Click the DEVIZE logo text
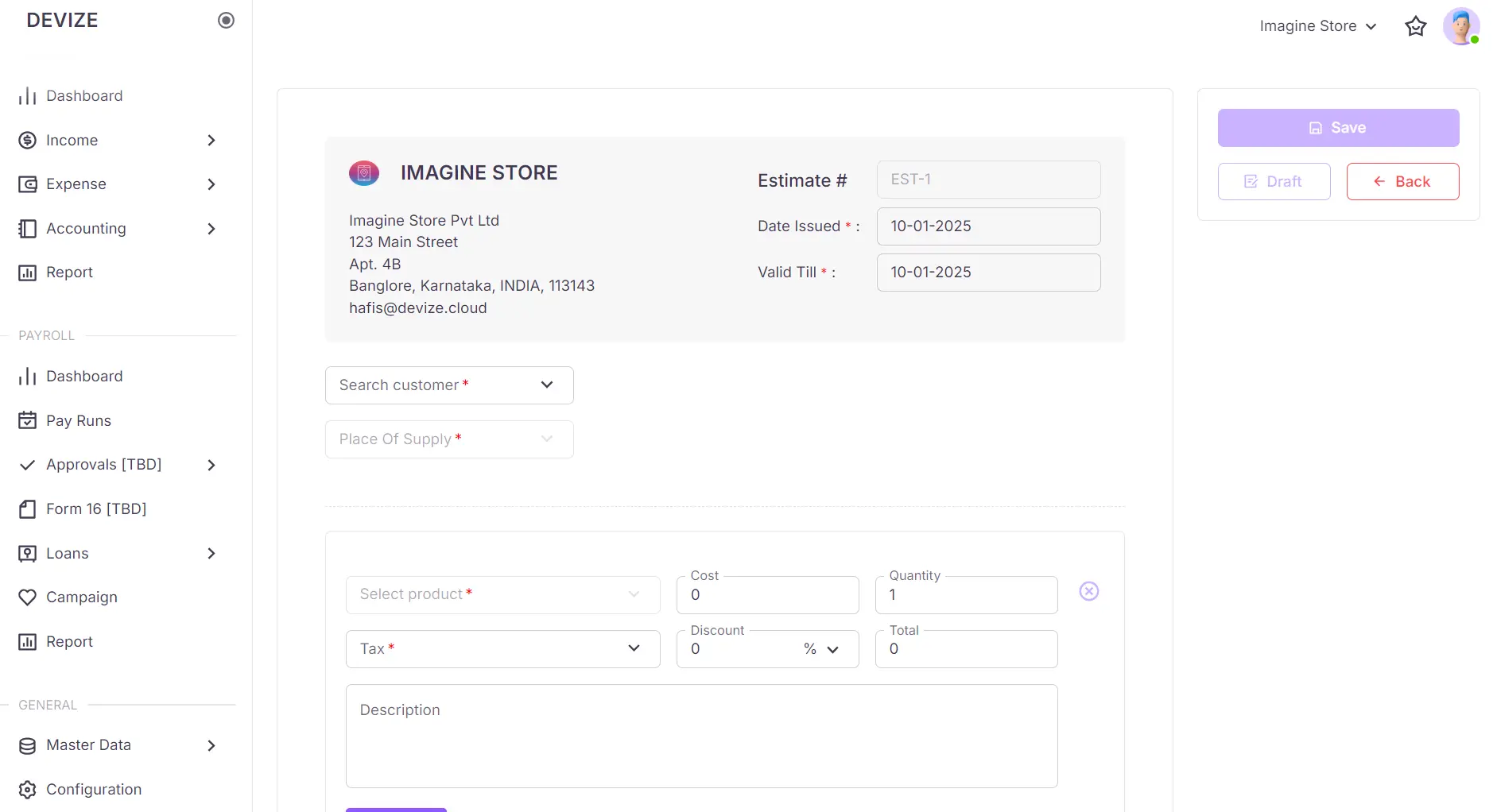The height and width of the screenshot is (812, 1497). 62,21
